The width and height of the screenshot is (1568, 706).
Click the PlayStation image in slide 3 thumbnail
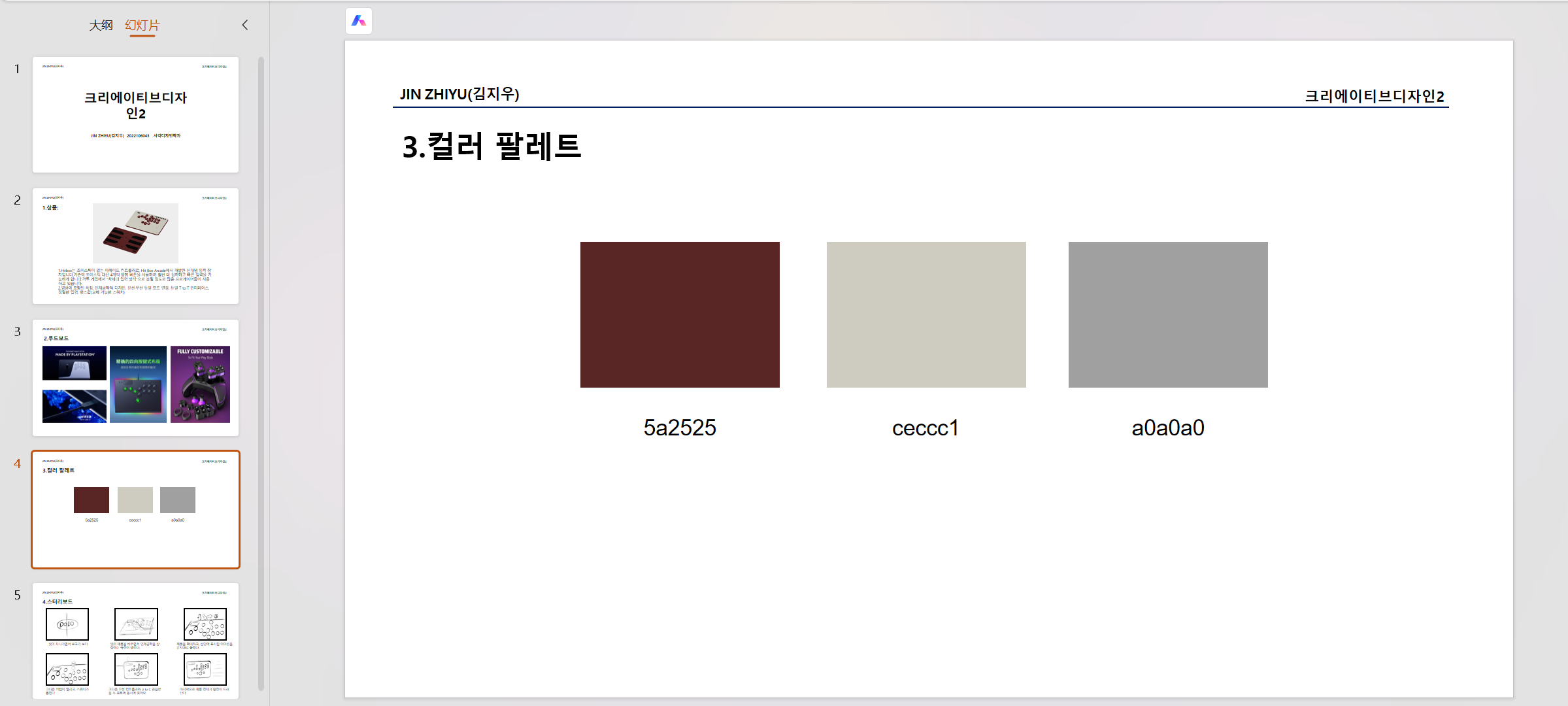click(74, 363)
